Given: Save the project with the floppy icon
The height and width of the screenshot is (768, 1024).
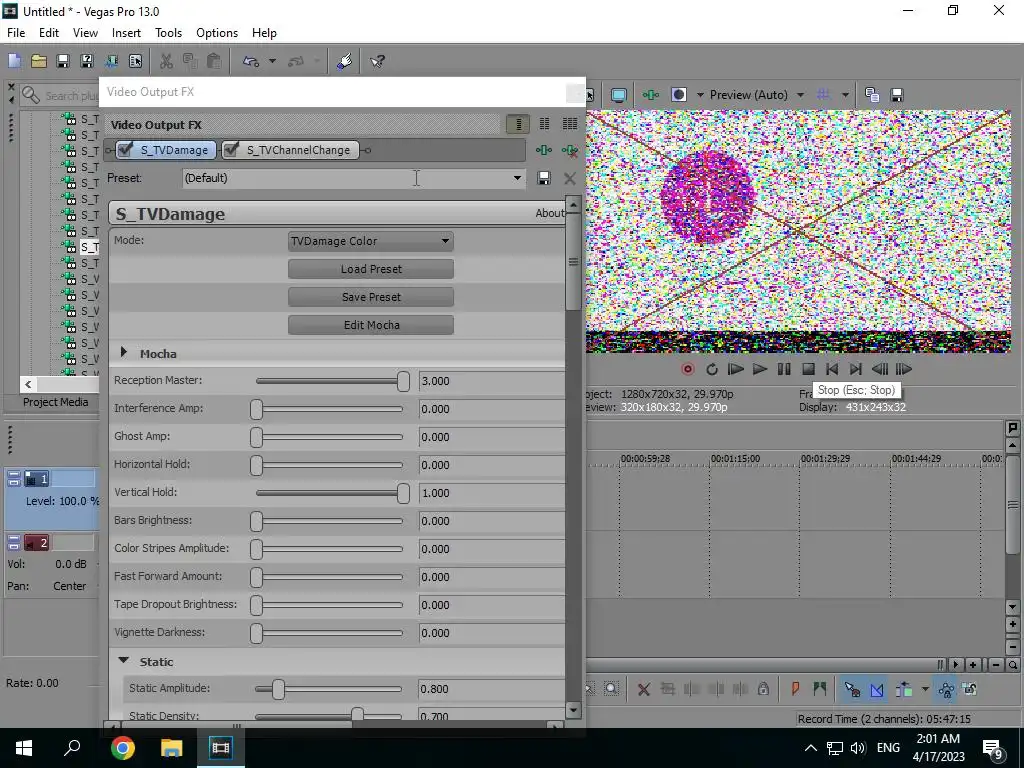Looking at the screenshot, I should 63,61.
